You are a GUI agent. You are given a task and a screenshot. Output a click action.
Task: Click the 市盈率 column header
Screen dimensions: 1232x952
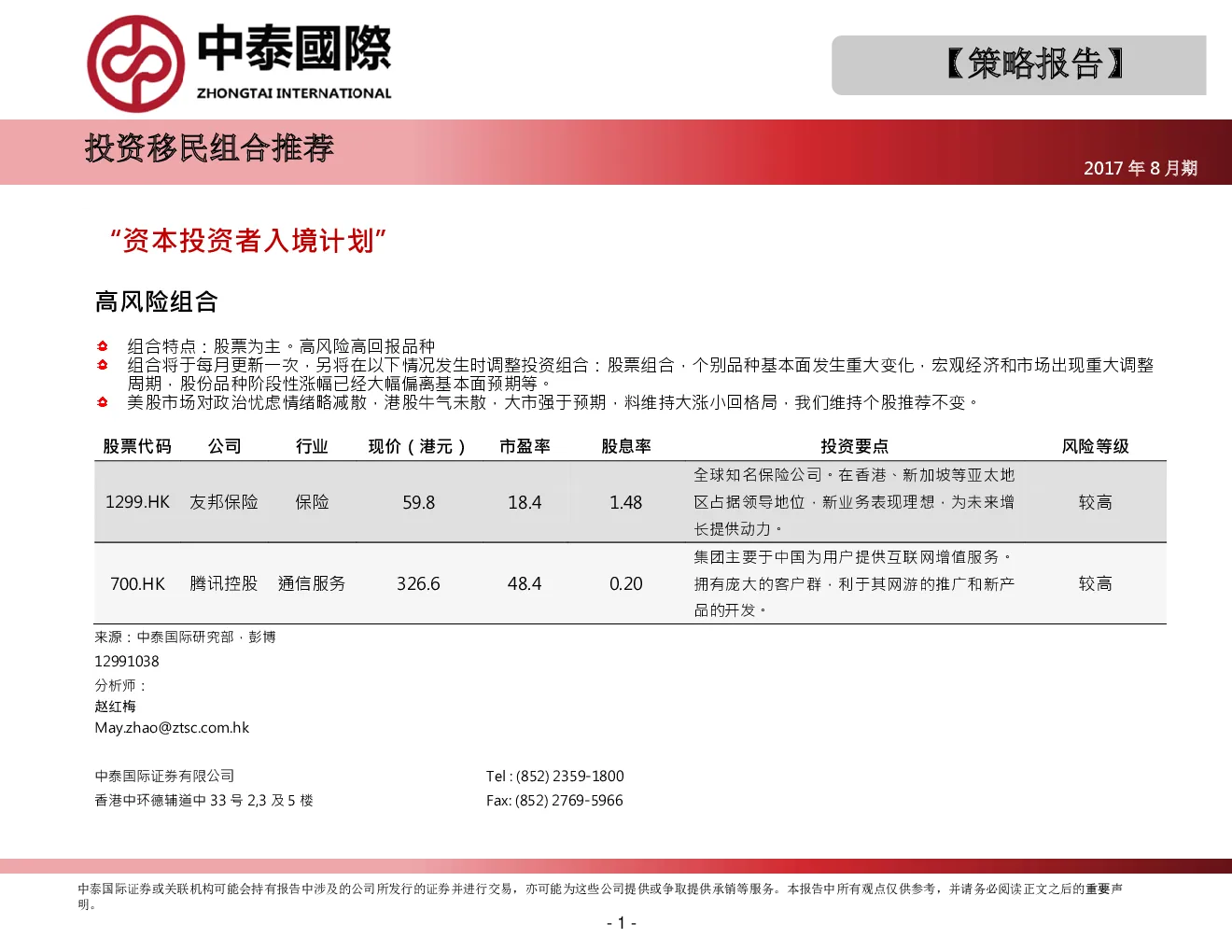coord(525,446)
